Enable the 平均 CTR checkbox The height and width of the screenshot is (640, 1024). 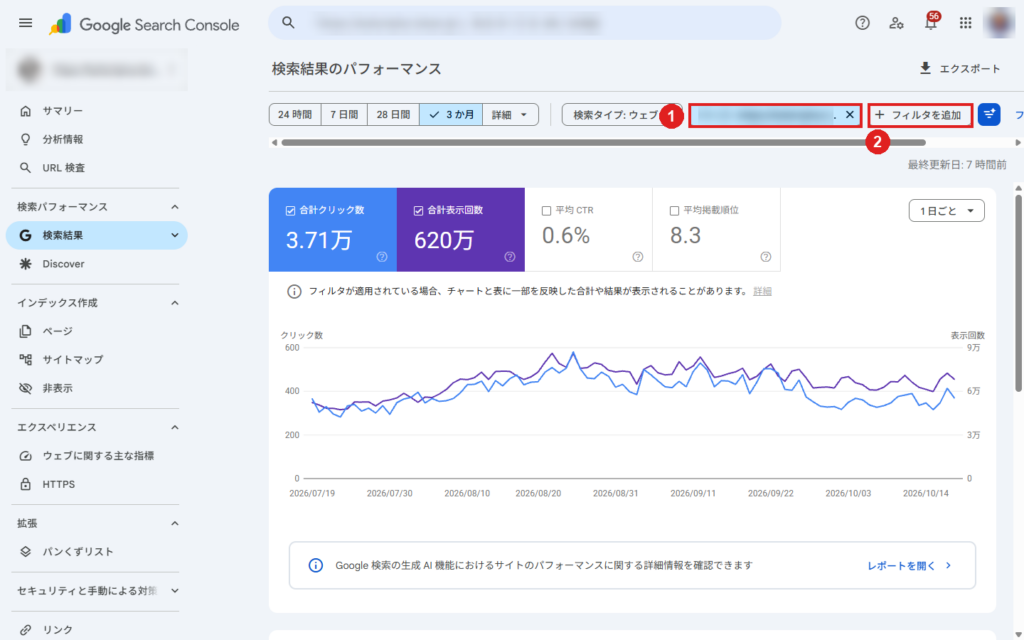547,210
